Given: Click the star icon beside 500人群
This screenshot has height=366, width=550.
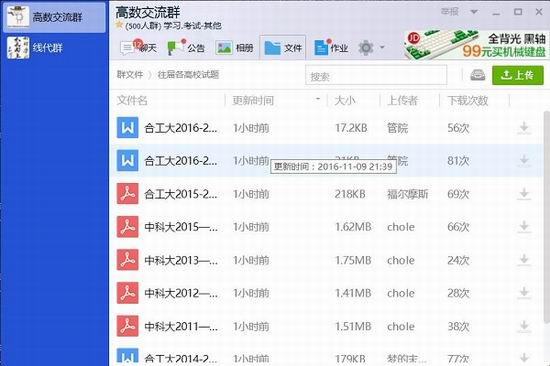Looking at the screenshot, I should coord(119,25).
